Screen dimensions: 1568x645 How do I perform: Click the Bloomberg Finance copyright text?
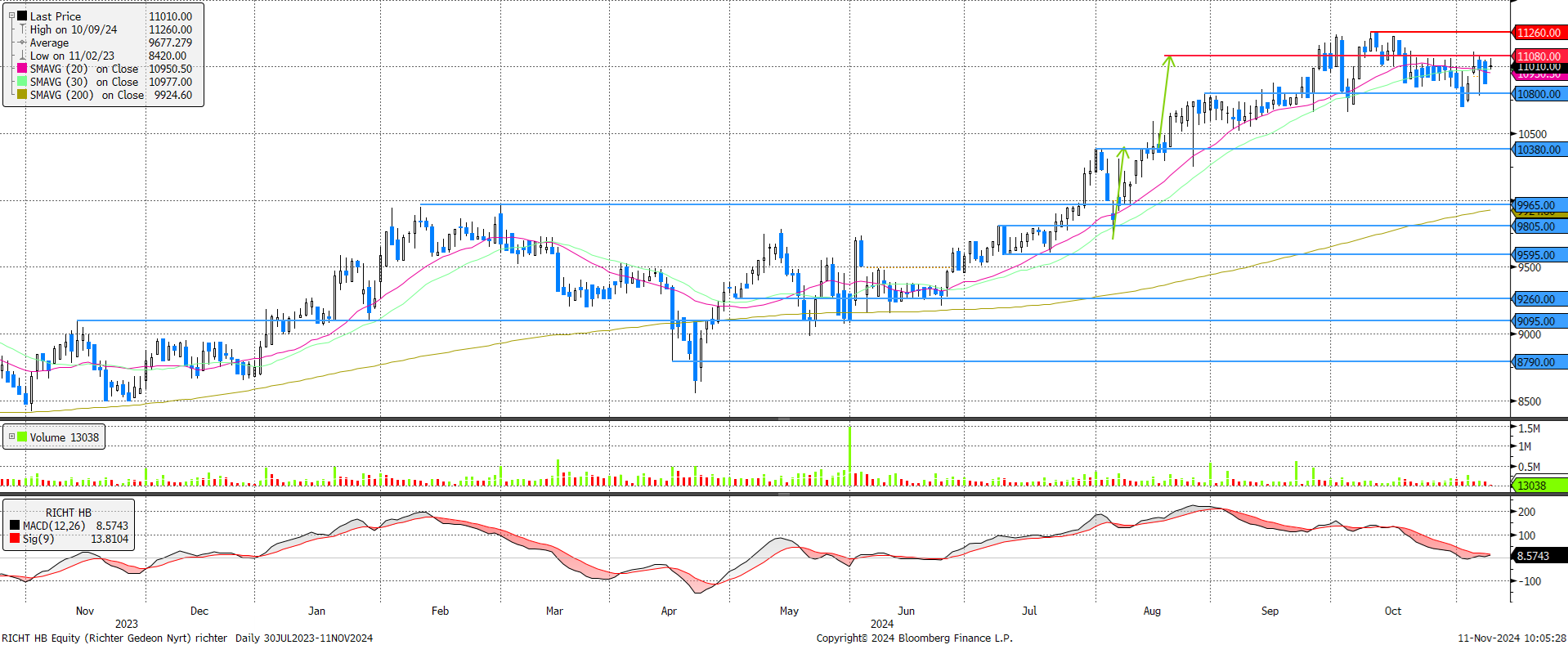coord(914,638)
